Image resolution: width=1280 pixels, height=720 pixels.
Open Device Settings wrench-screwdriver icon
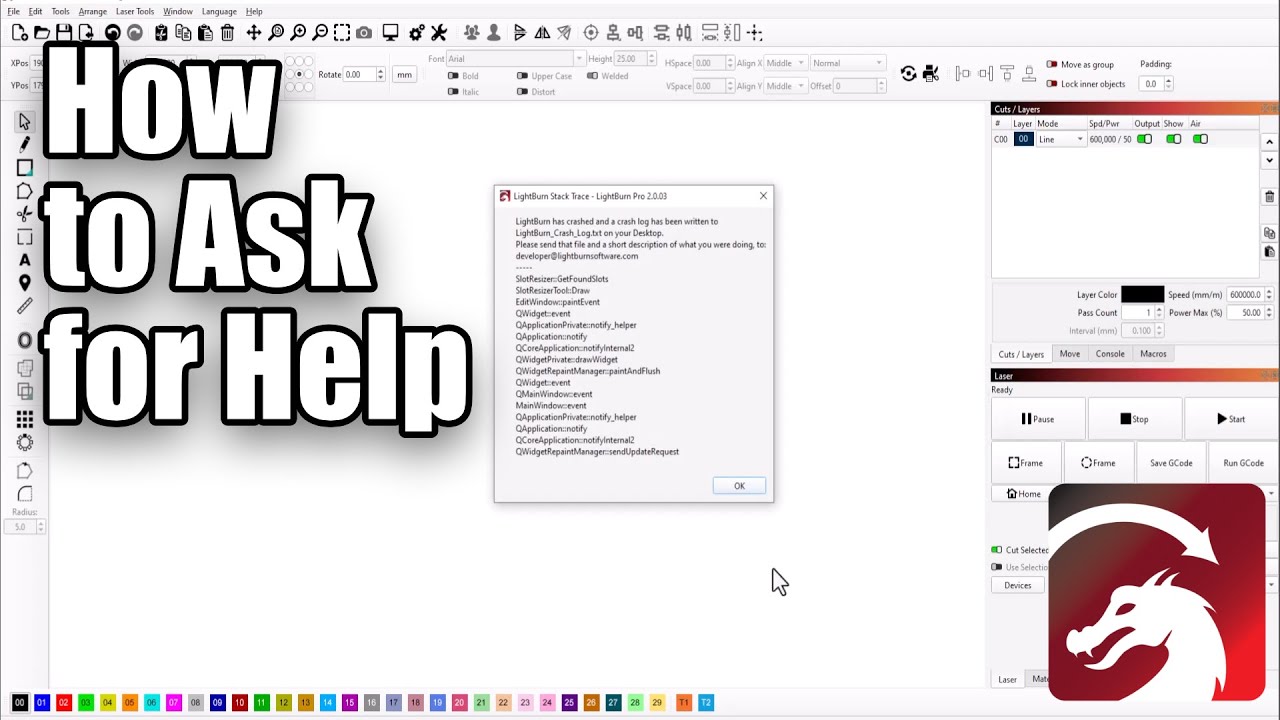(439, 33)
